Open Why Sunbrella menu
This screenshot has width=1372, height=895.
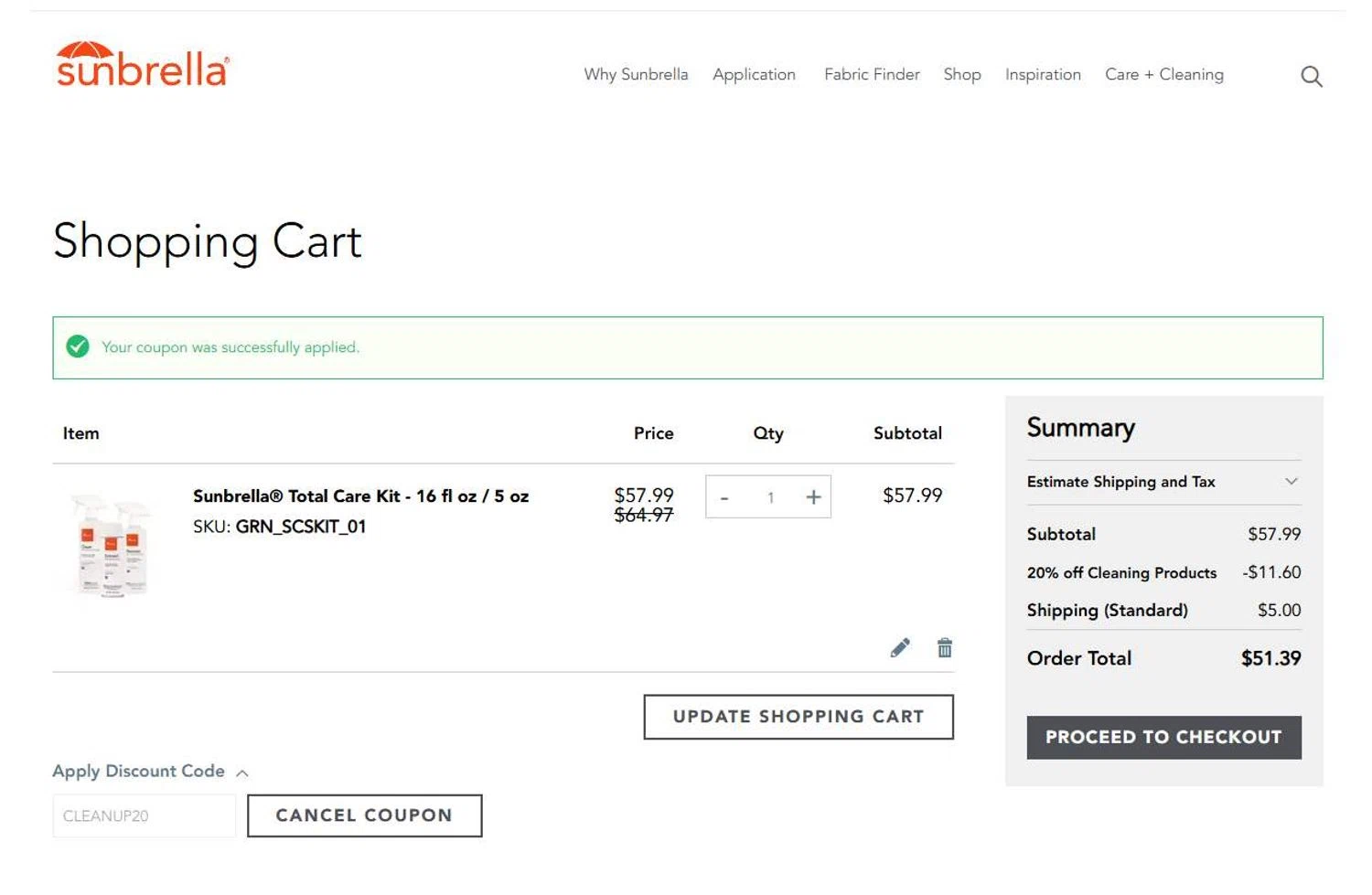pyautogui.click(x=636, y=74)
